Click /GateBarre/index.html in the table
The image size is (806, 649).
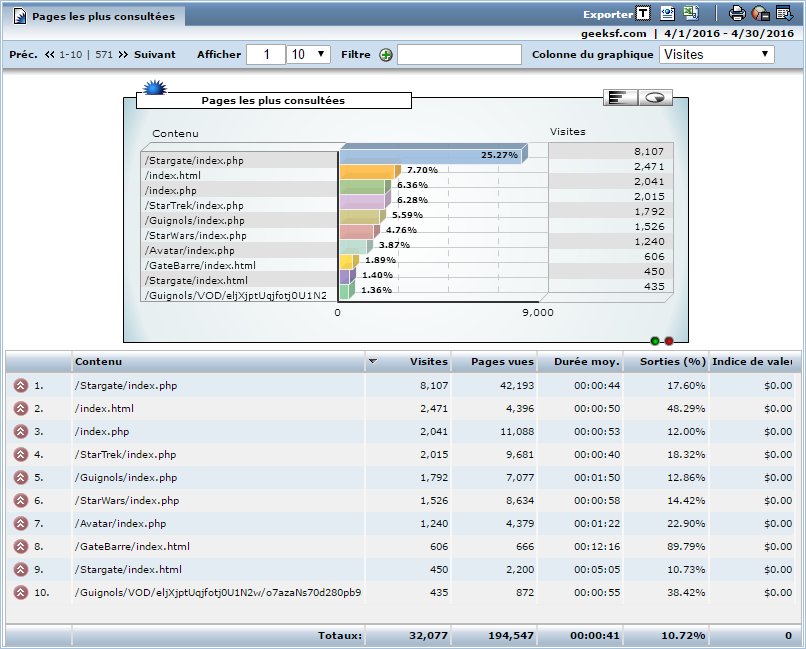click(132, 546)
